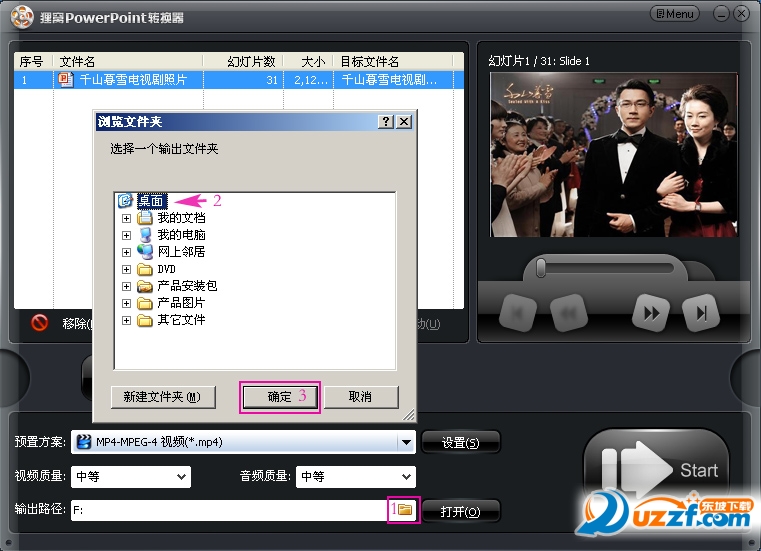Expand the 产品图片 folder node

[x=126, y=303]
